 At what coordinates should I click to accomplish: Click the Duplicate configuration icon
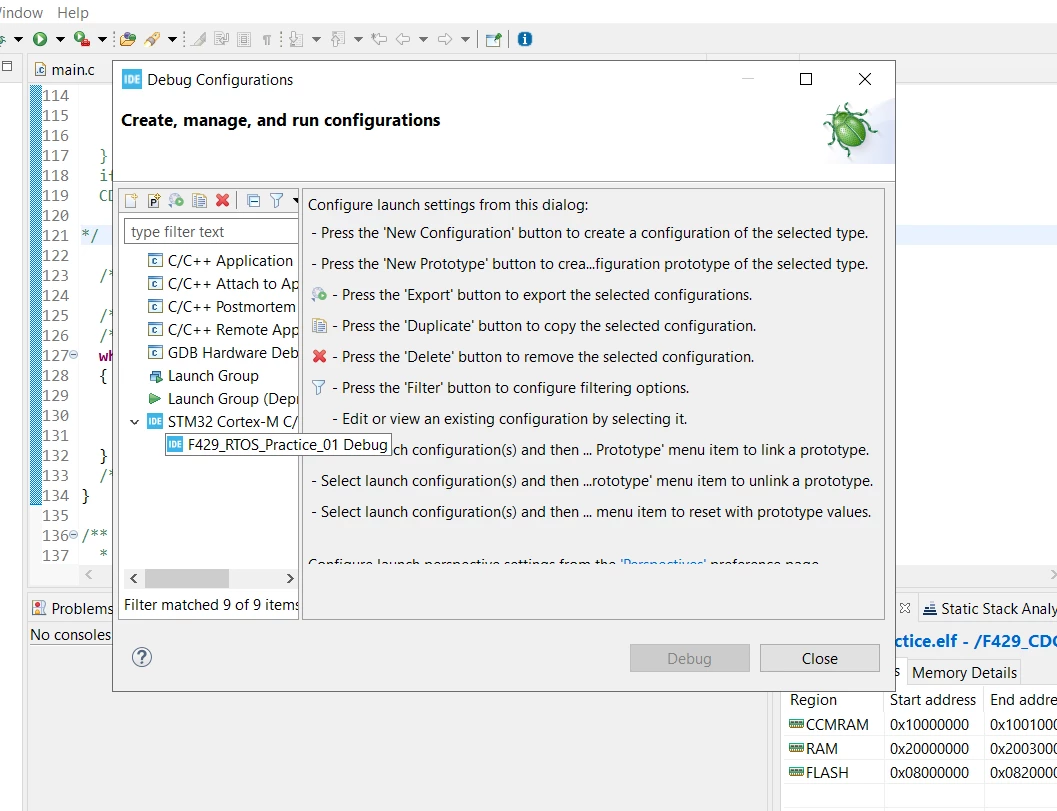coord(200,200)
